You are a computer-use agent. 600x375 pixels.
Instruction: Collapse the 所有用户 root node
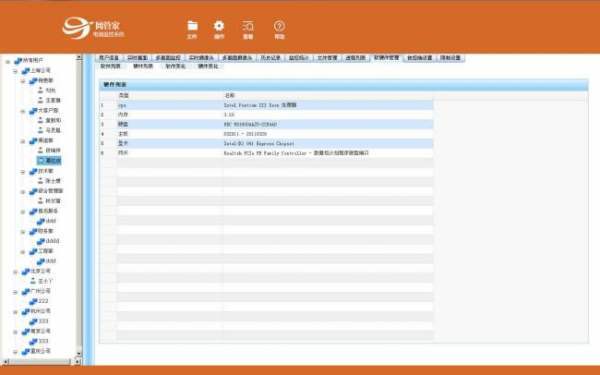8,61
